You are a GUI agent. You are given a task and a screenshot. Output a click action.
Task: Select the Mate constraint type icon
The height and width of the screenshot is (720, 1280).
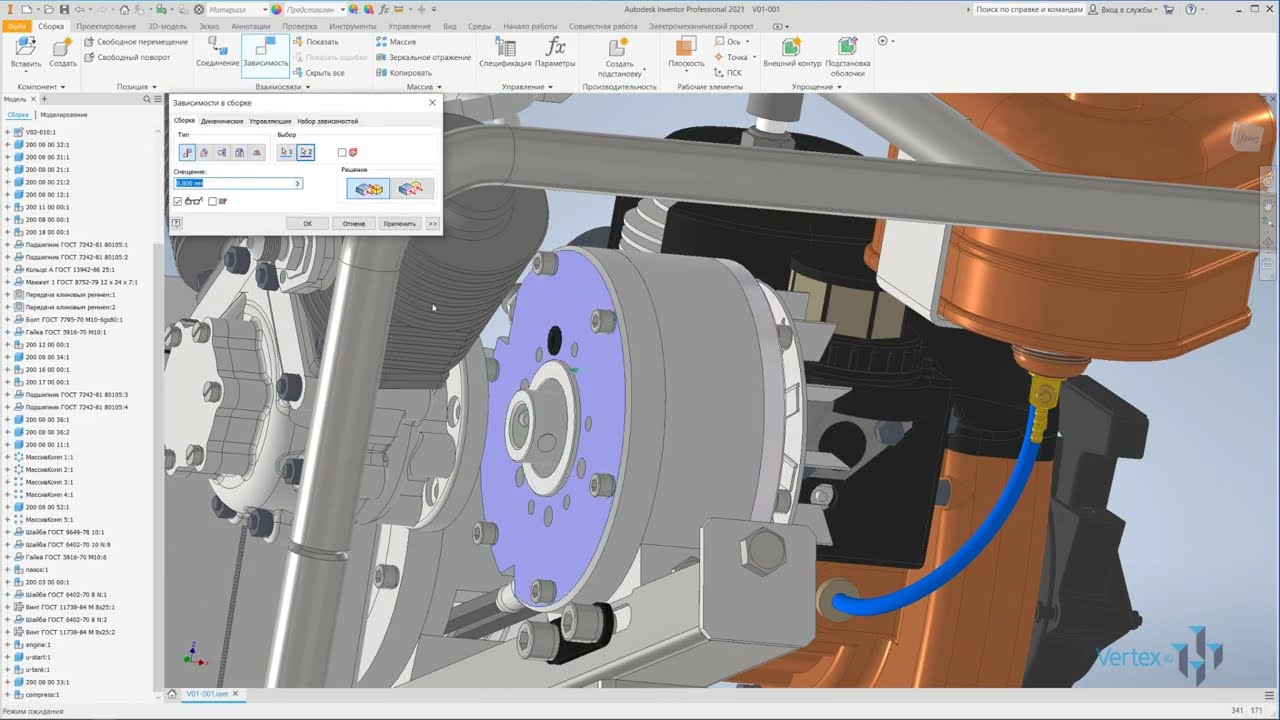(x=187, y=153)
